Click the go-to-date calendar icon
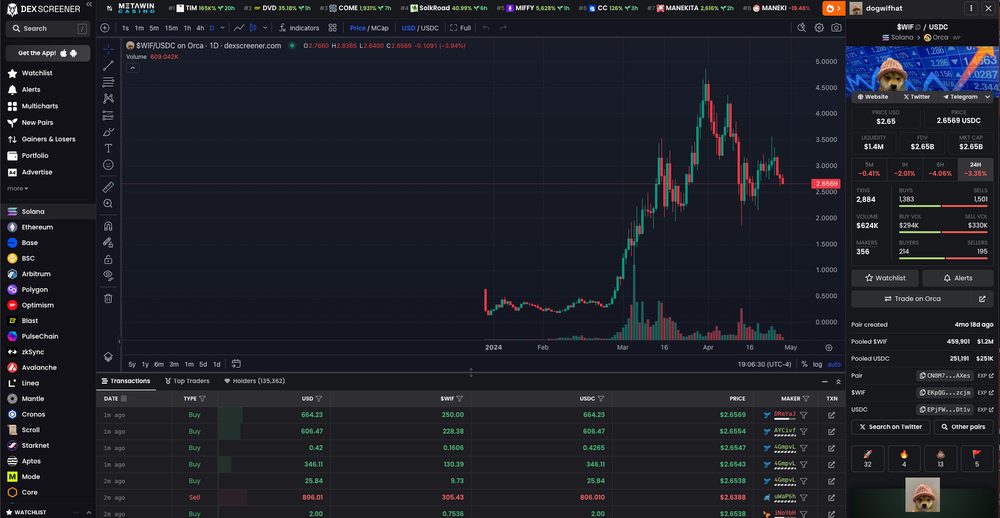This screenshot has width=1000, height=518. click(236, 364)
